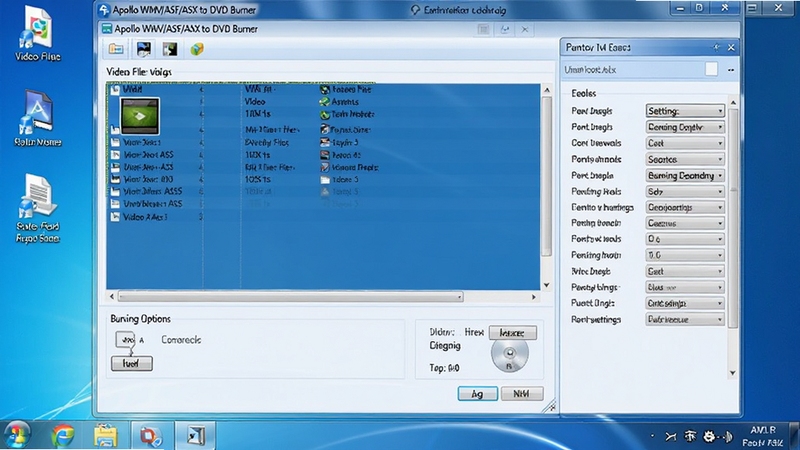Open the 'Video Flue' desktop icon

tap(37, 34)
